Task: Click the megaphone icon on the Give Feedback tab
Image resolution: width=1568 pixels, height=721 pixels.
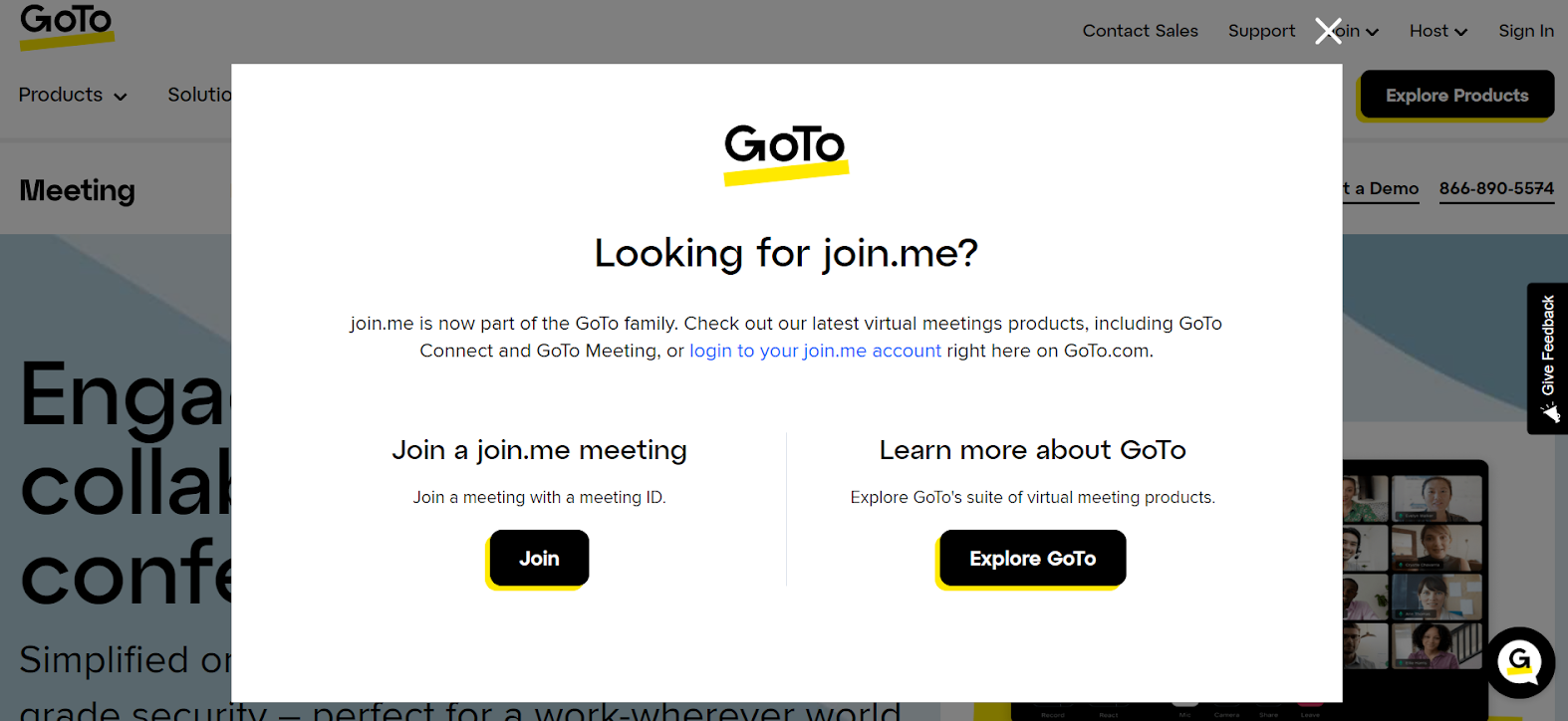Action: pyautogui.click(x=1547, y=412)
